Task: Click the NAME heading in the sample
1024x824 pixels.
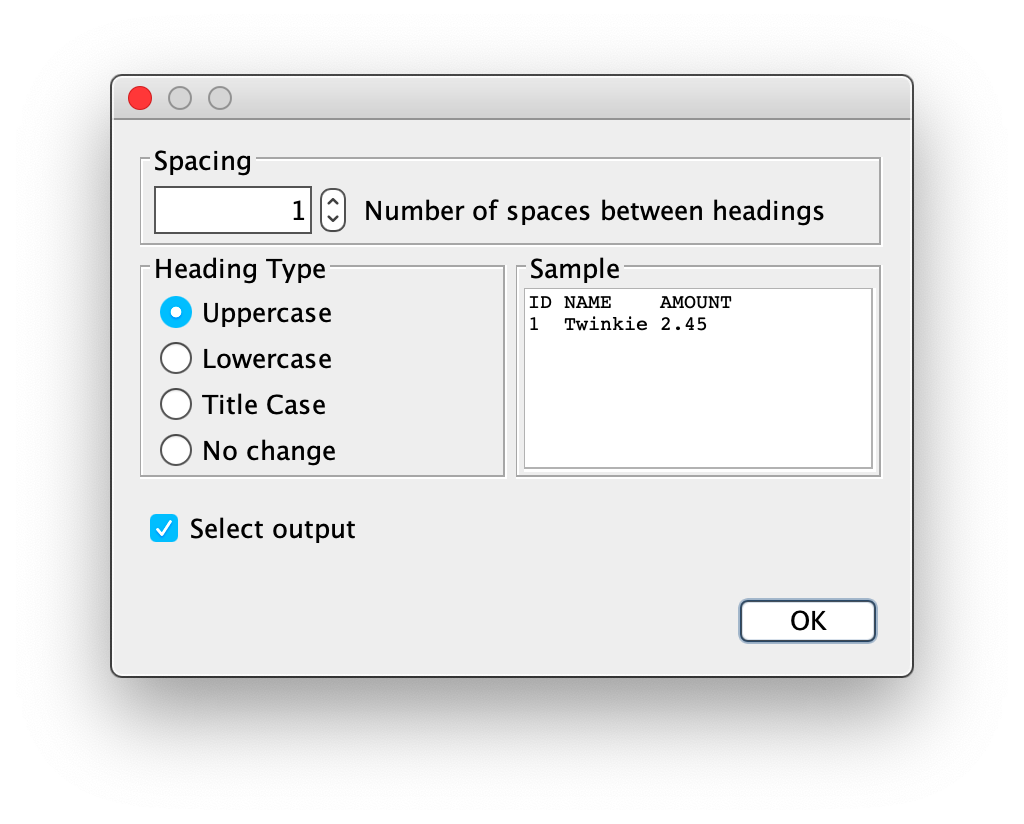Action: [588, 302]
